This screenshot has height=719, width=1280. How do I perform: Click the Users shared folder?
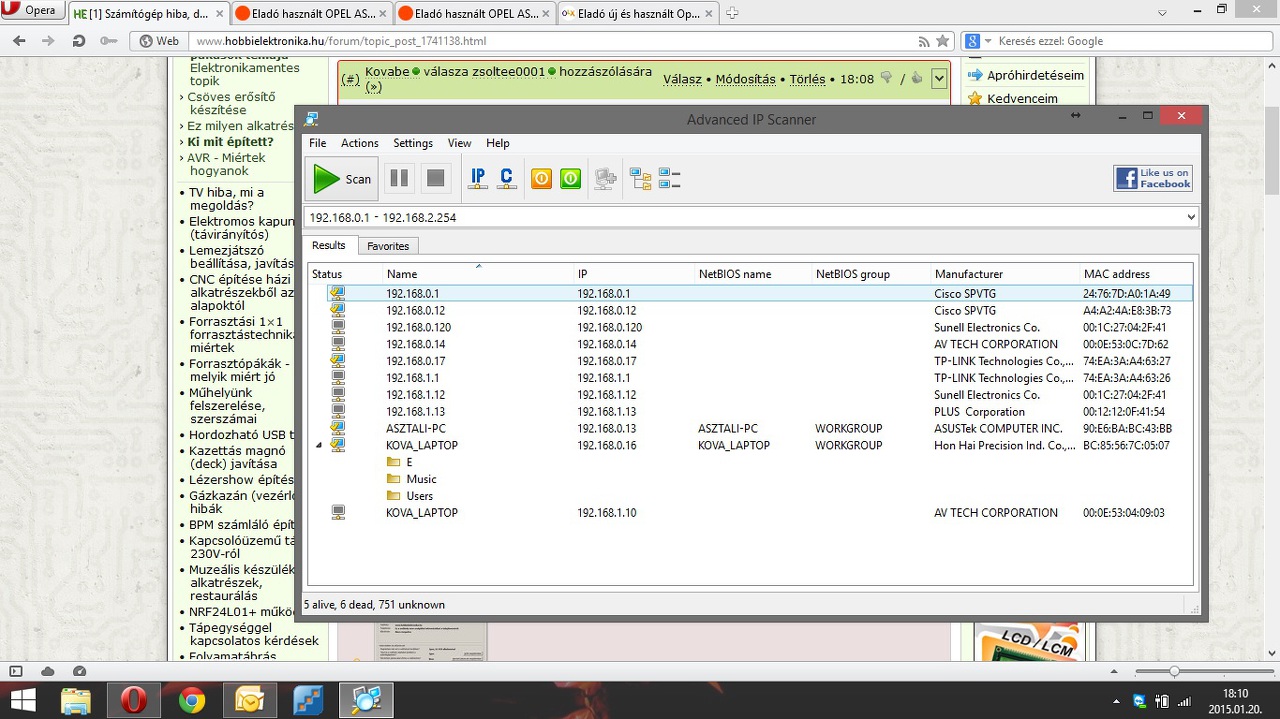click(410, 496)
